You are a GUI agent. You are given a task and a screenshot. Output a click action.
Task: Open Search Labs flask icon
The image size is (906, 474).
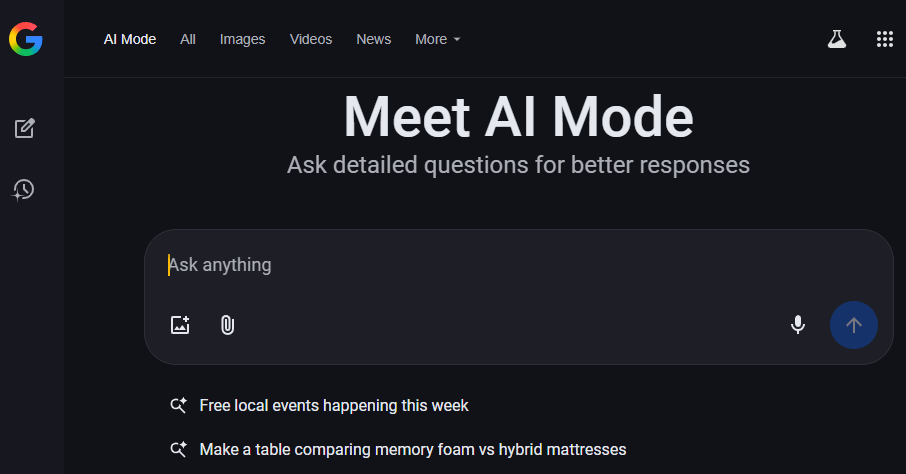pos(836,39)
